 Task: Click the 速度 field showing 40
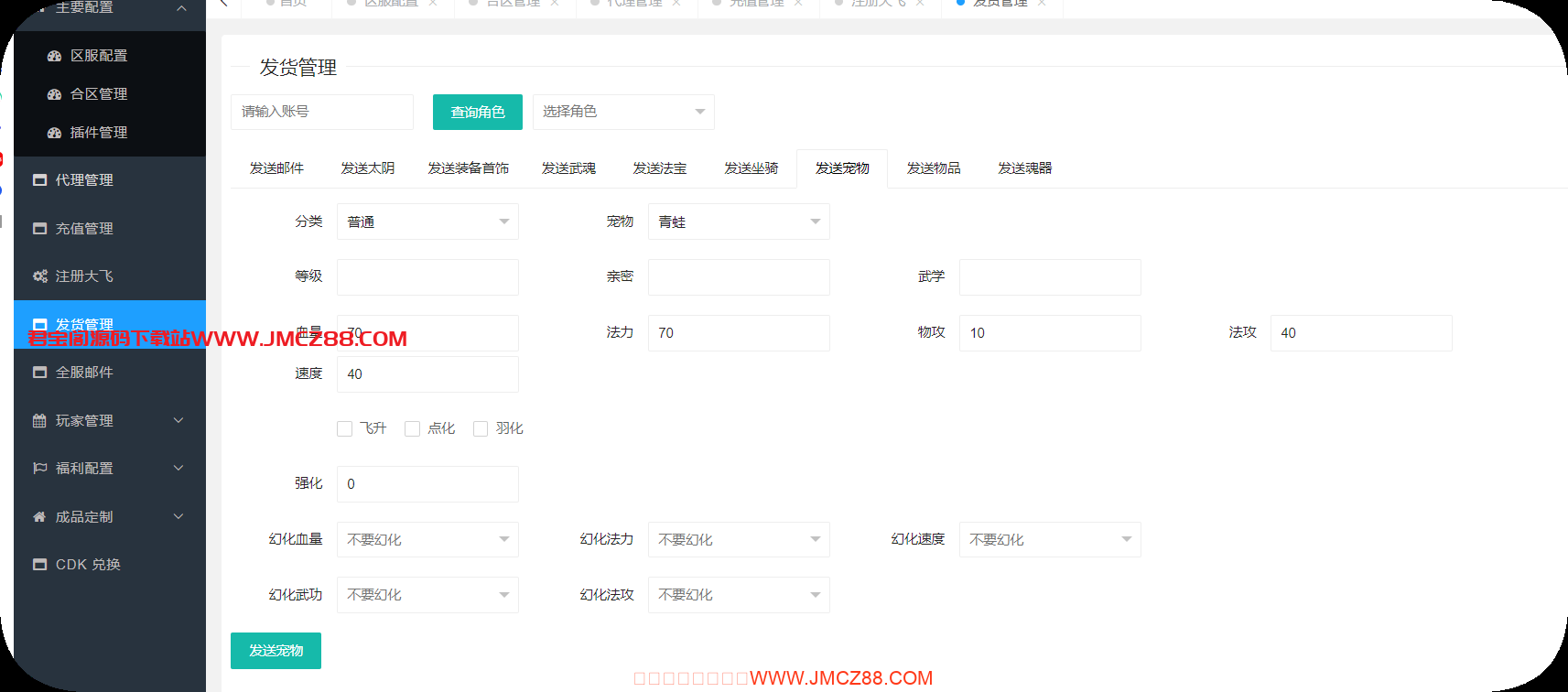(x=427, y=374)
